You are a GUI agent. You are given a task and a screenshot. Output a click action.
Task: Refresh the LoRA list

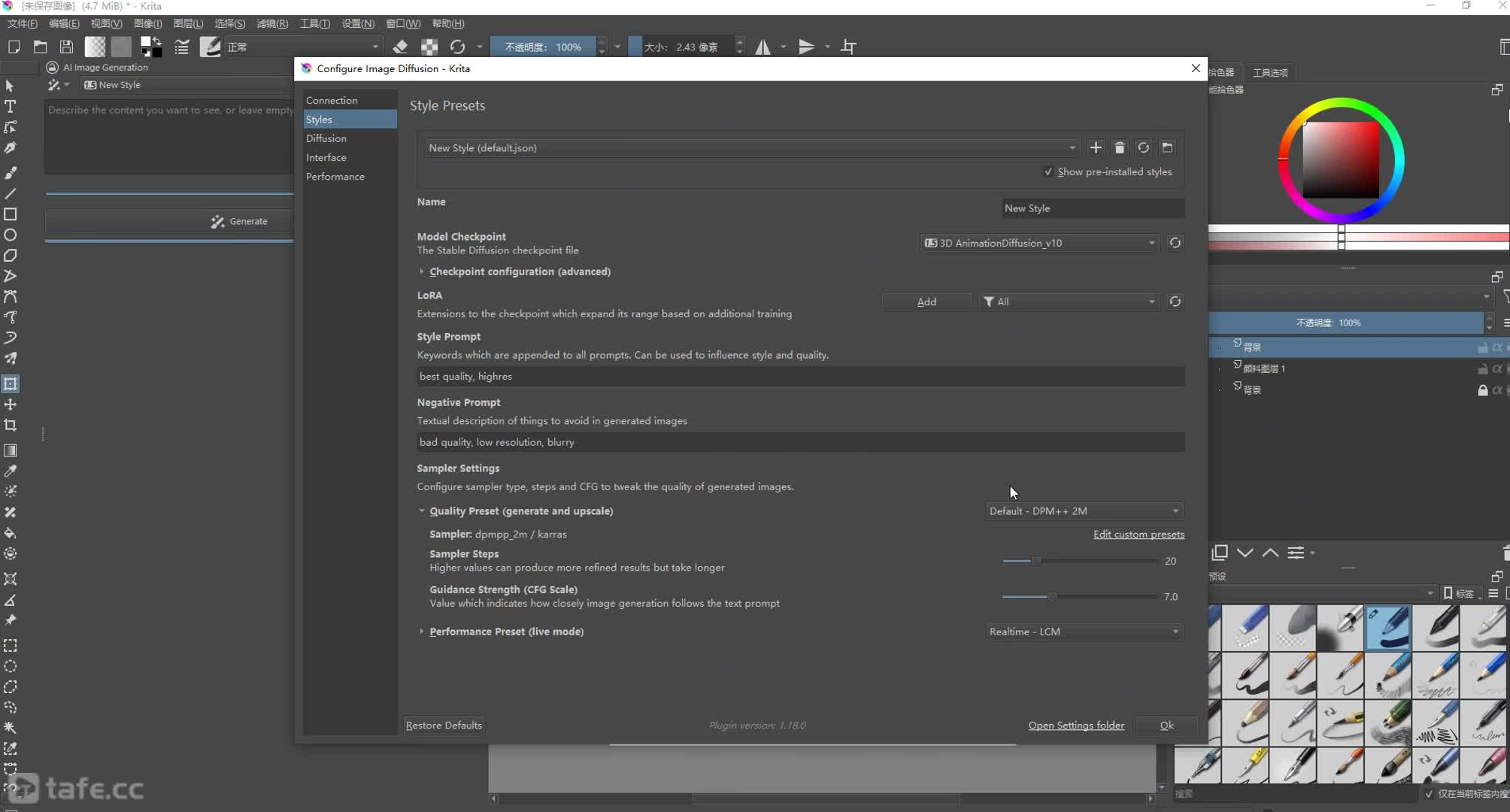click(1175, 301)
